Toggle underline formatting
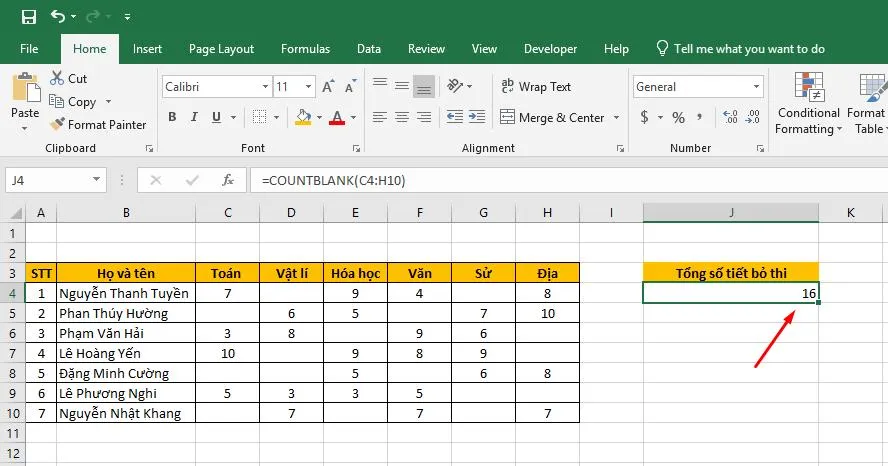 tap(216, 117)
